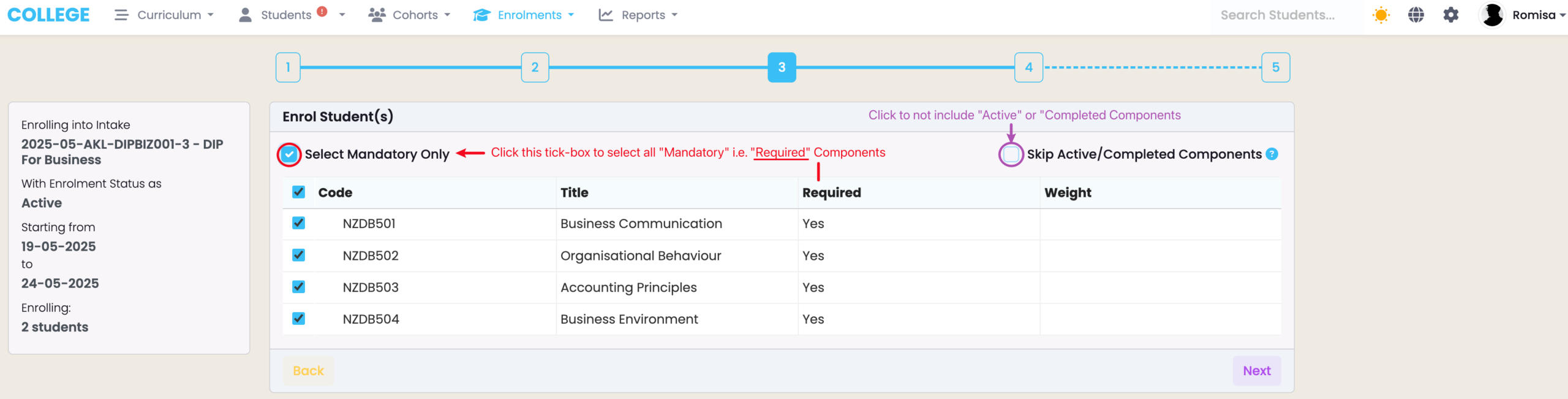Screen dimensions: 1568x399
Task: Click the Back button
Action: [308, 371]
